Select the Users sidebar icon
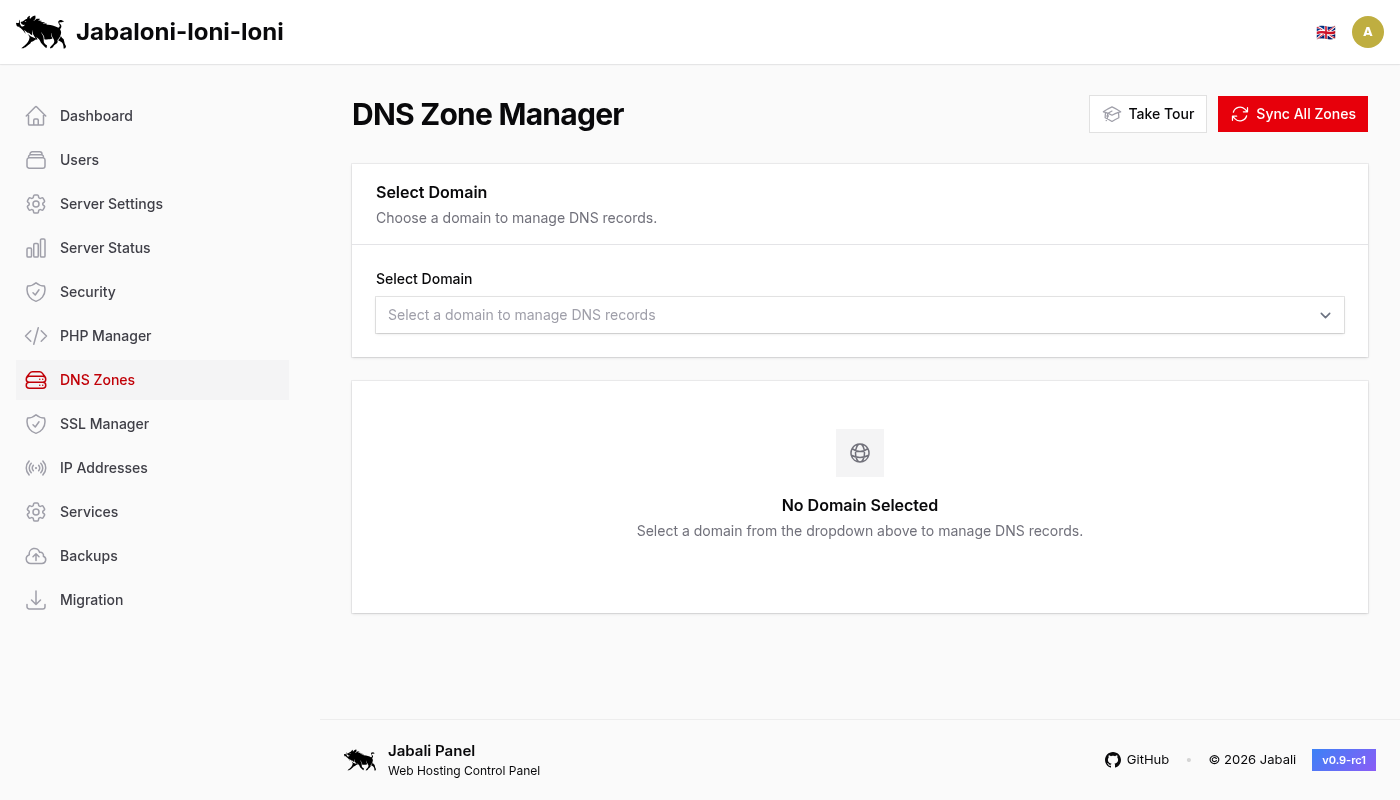 [36, 160]
